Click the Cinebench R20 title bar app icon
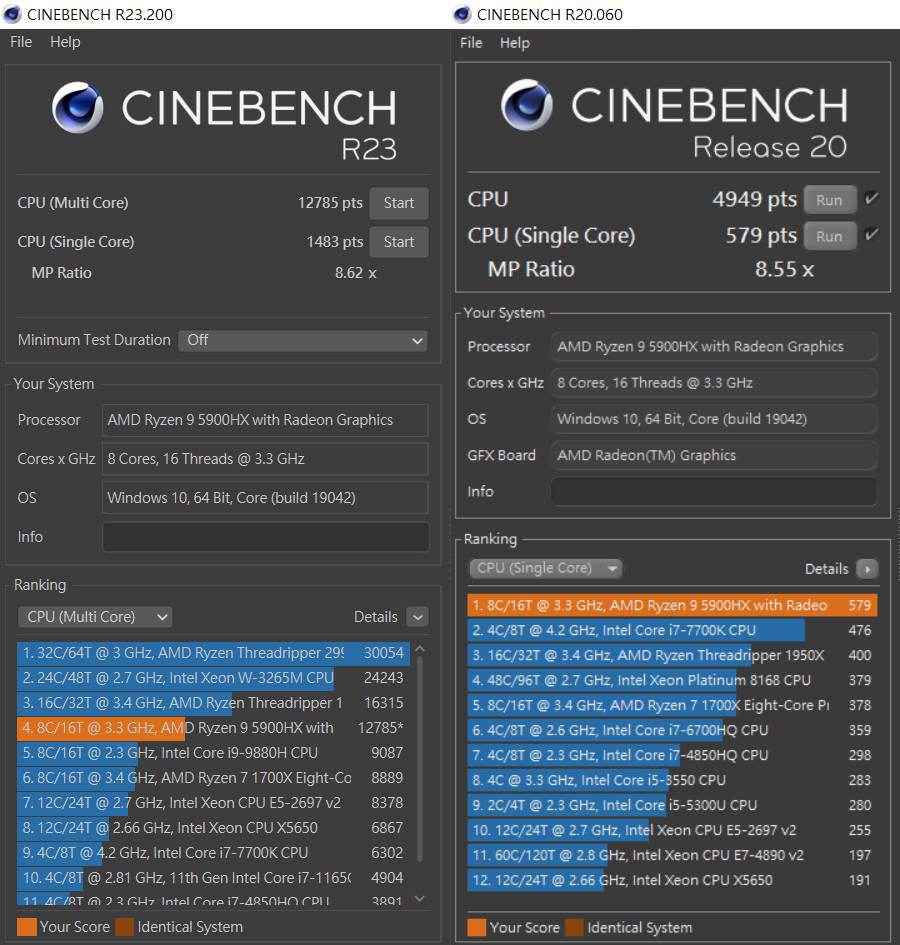900x945 pixels. coord(462,14)
